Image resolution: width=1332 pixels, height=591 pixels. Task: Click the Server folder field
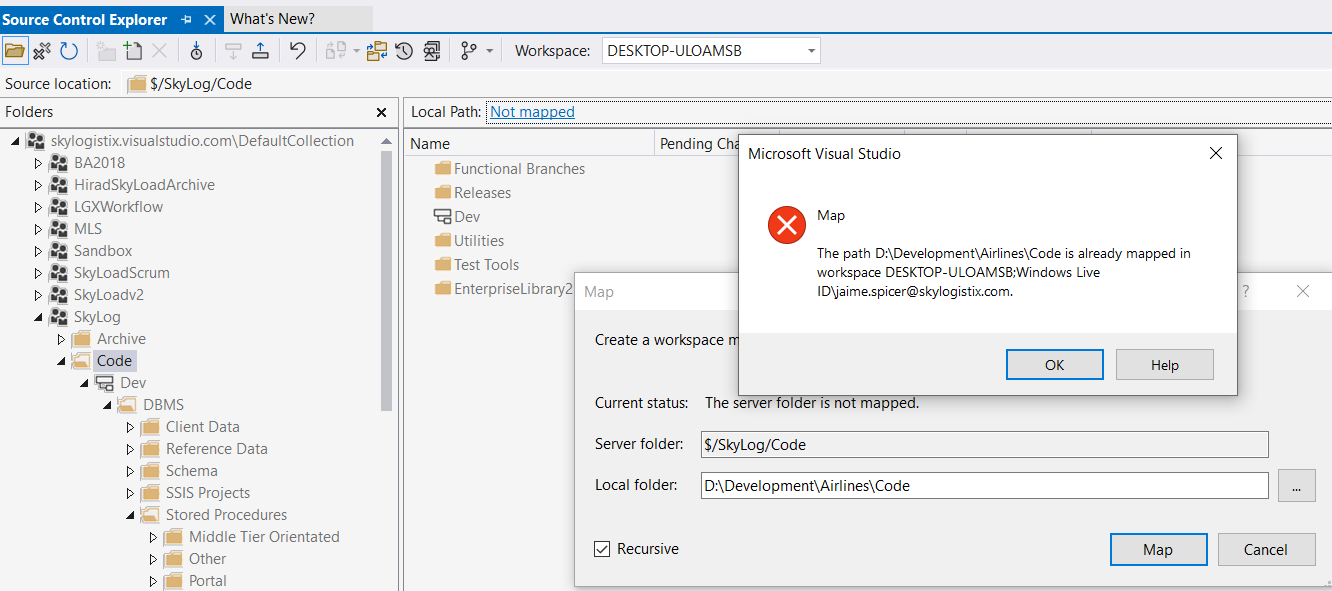tap(985, 444)
